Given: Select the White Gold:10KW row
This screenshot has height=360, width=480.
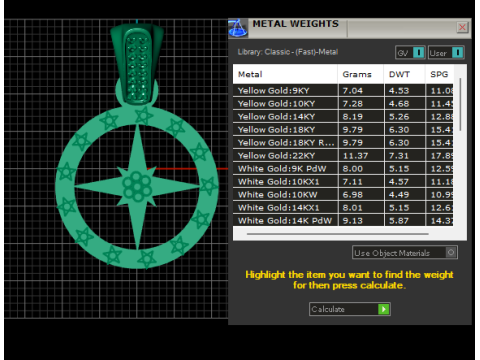Looking at the screenshot, I should tap(343, 195).
